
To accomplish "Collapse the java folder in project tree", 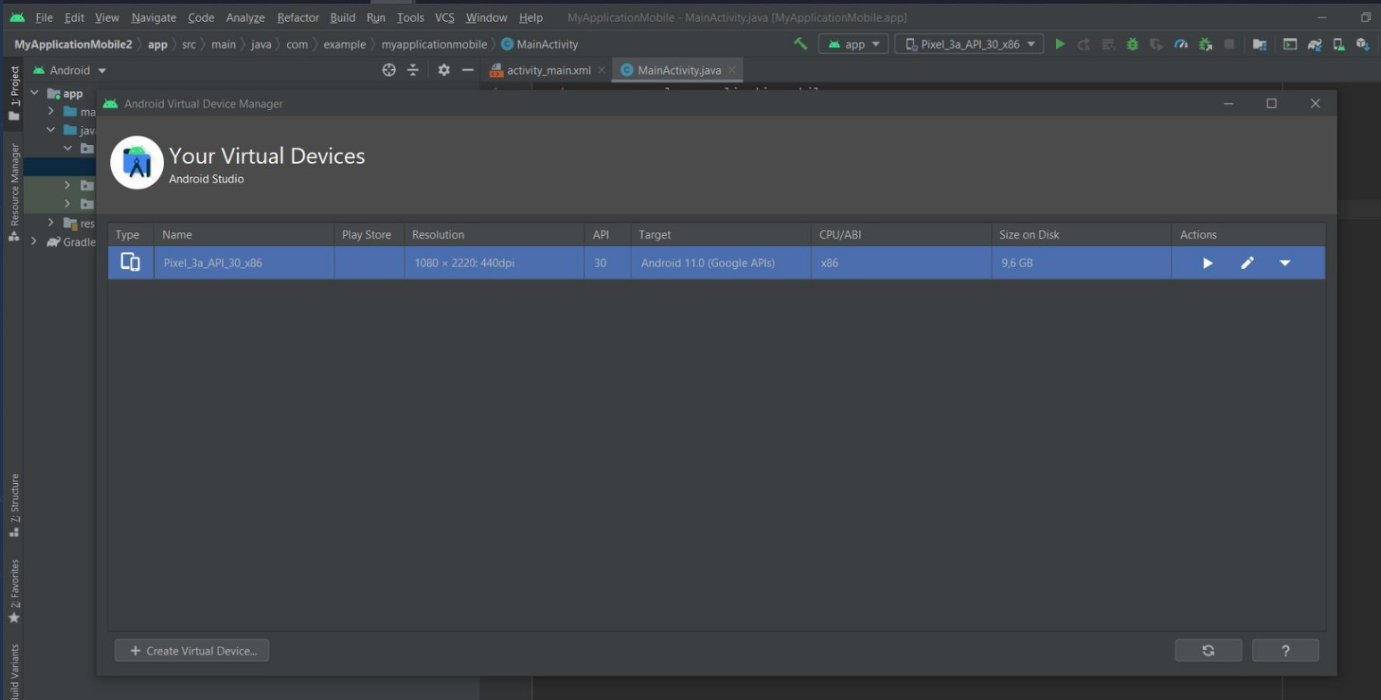I will click(x=51, y=130).
